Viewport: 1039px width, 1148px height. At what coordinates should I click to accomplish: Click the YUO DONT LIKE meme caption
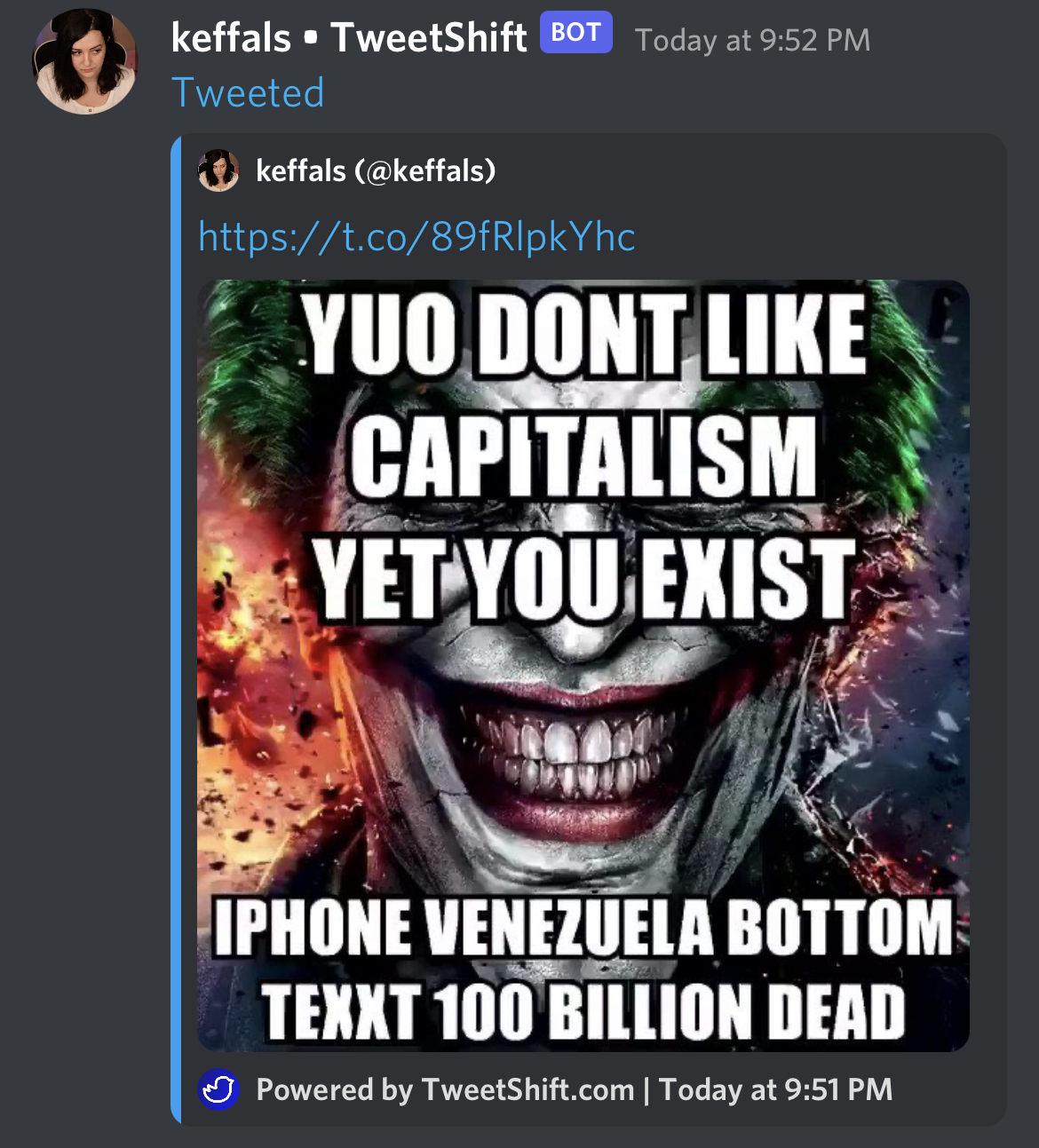(584, 334)
